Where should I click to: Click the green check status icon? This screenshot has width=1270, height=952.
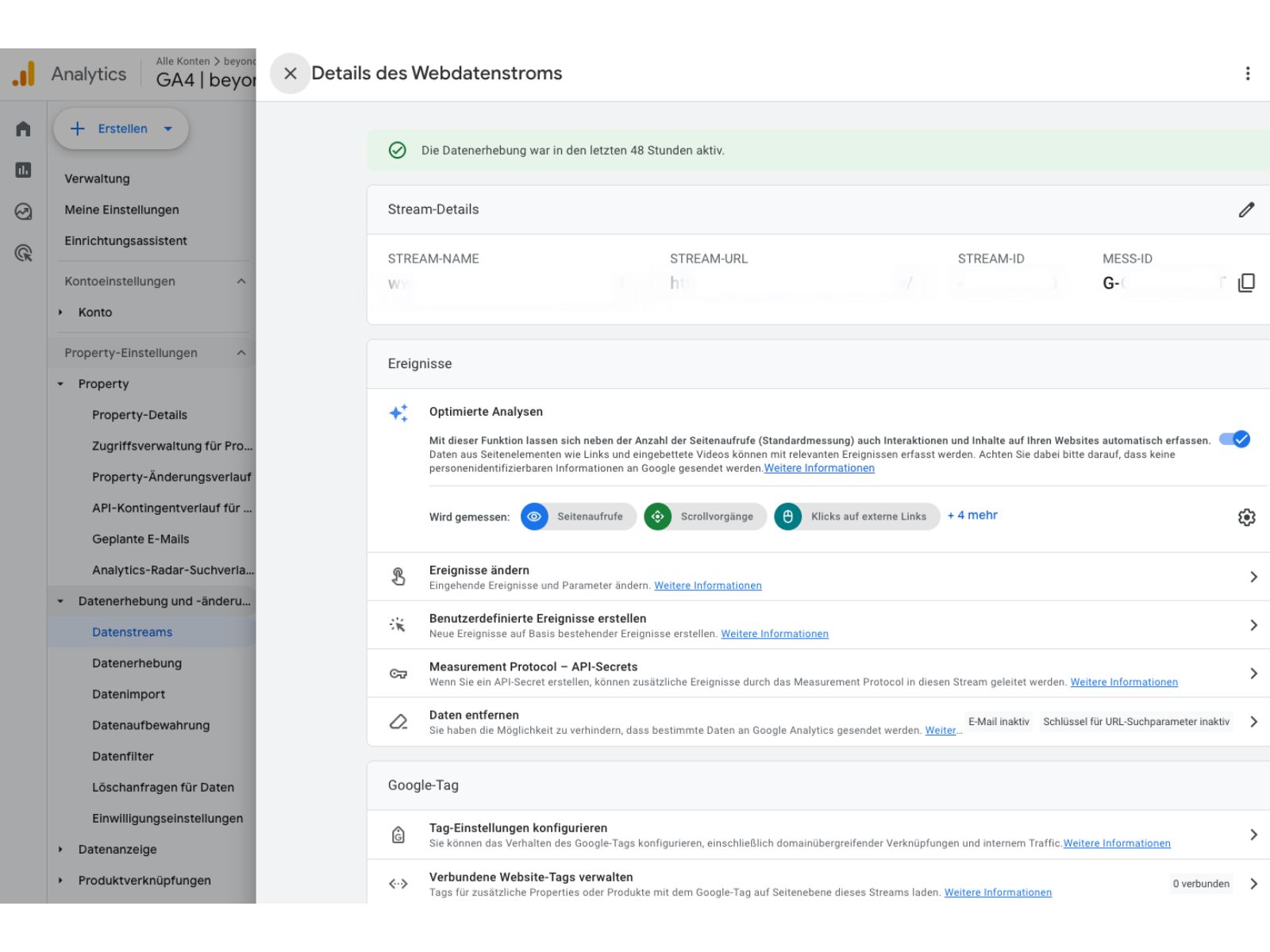[398, 151]
